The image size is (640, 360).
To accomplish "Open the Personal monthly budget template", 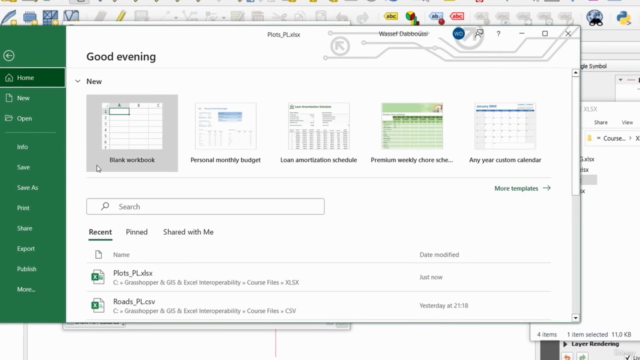I will click(225, 133).
